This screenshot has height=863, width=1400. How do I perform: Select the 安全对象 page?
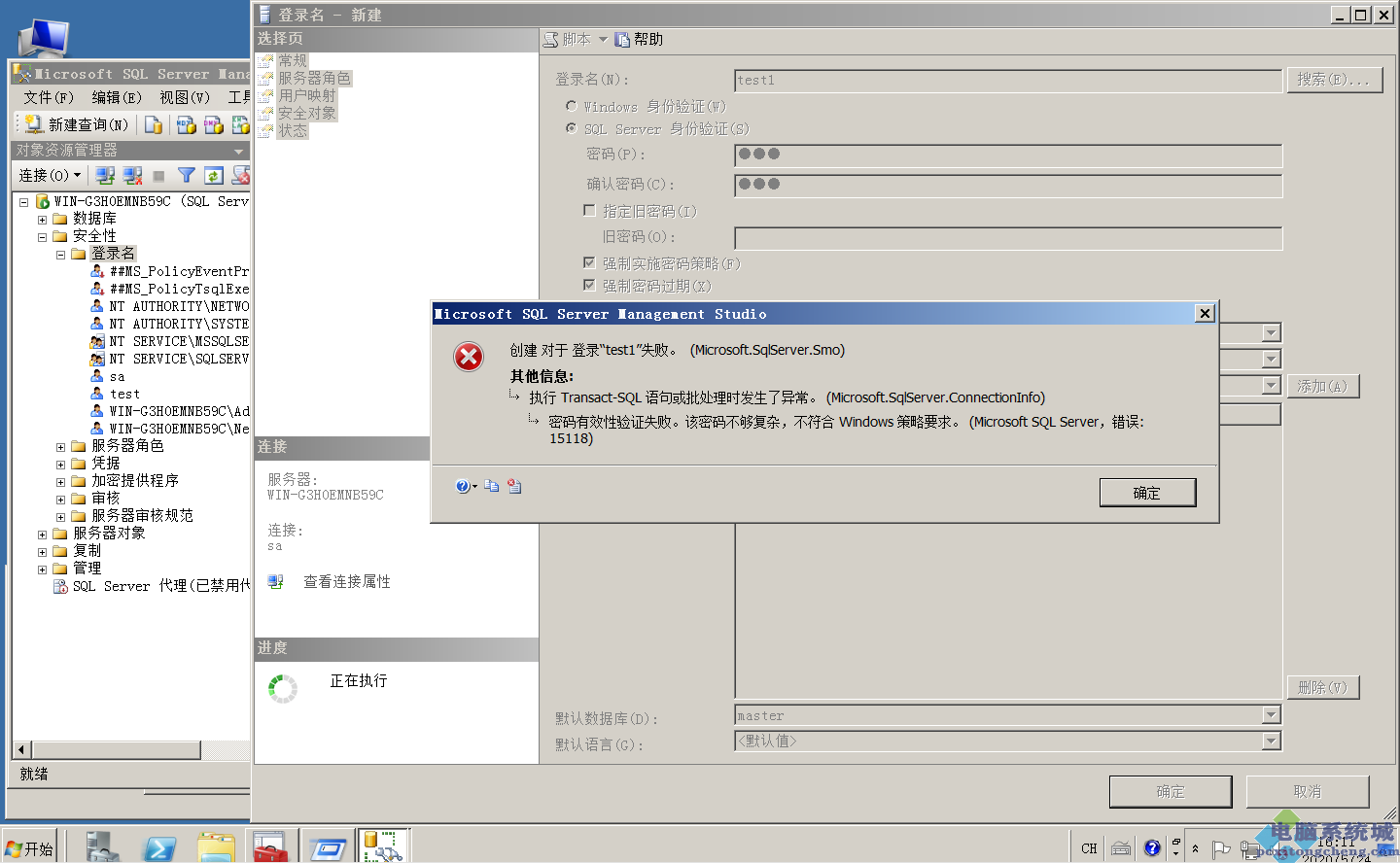point(307,113)
